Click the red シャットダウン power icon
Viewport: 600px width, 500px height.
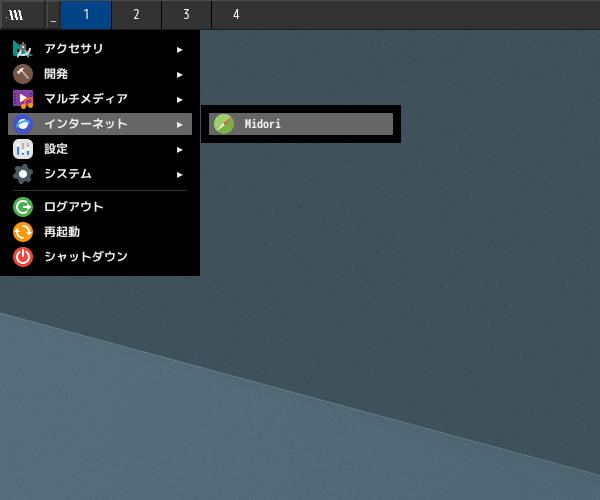click(x=23, y=257)
